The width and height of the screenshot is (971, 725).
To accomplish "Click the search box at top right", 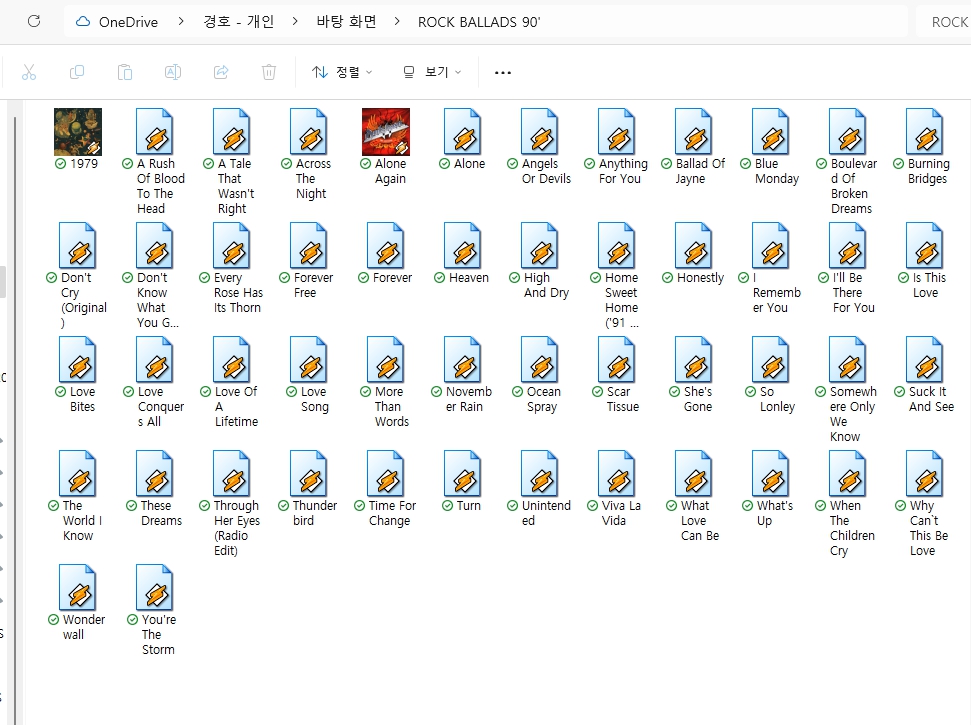I will pyautogui.click(x=945, y=21).
